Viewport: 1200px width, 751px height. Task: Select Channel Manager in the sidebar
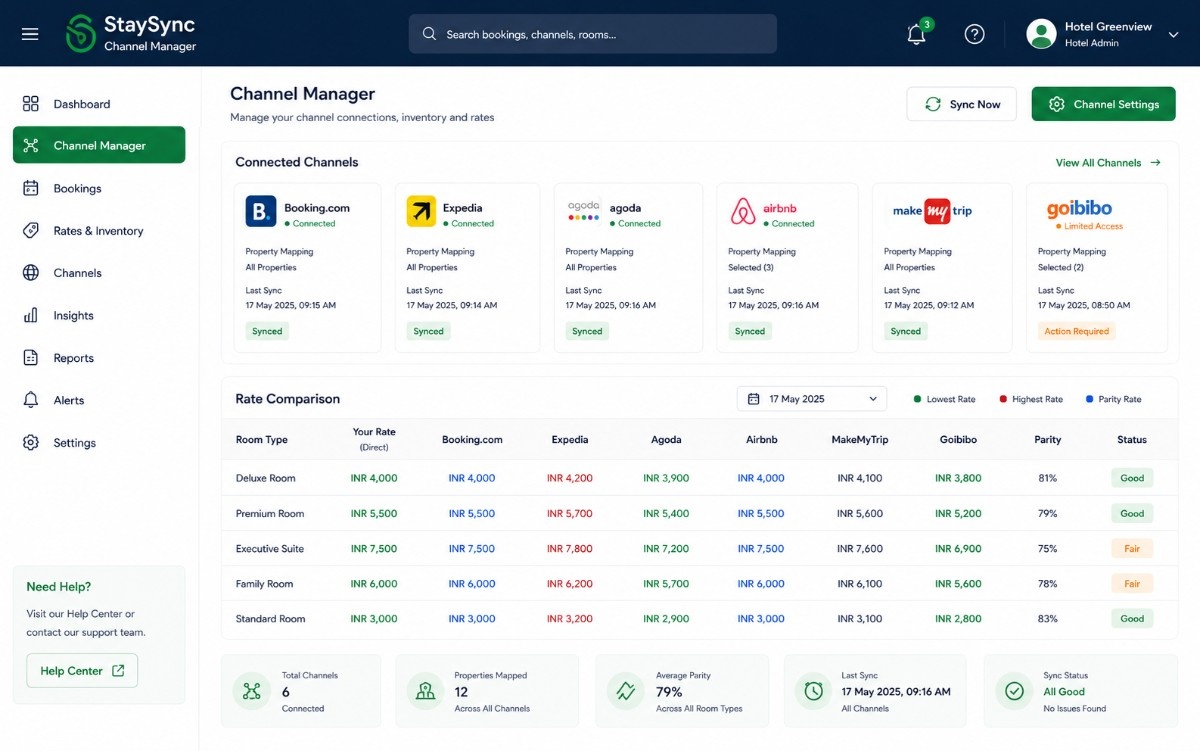(99, 145)
